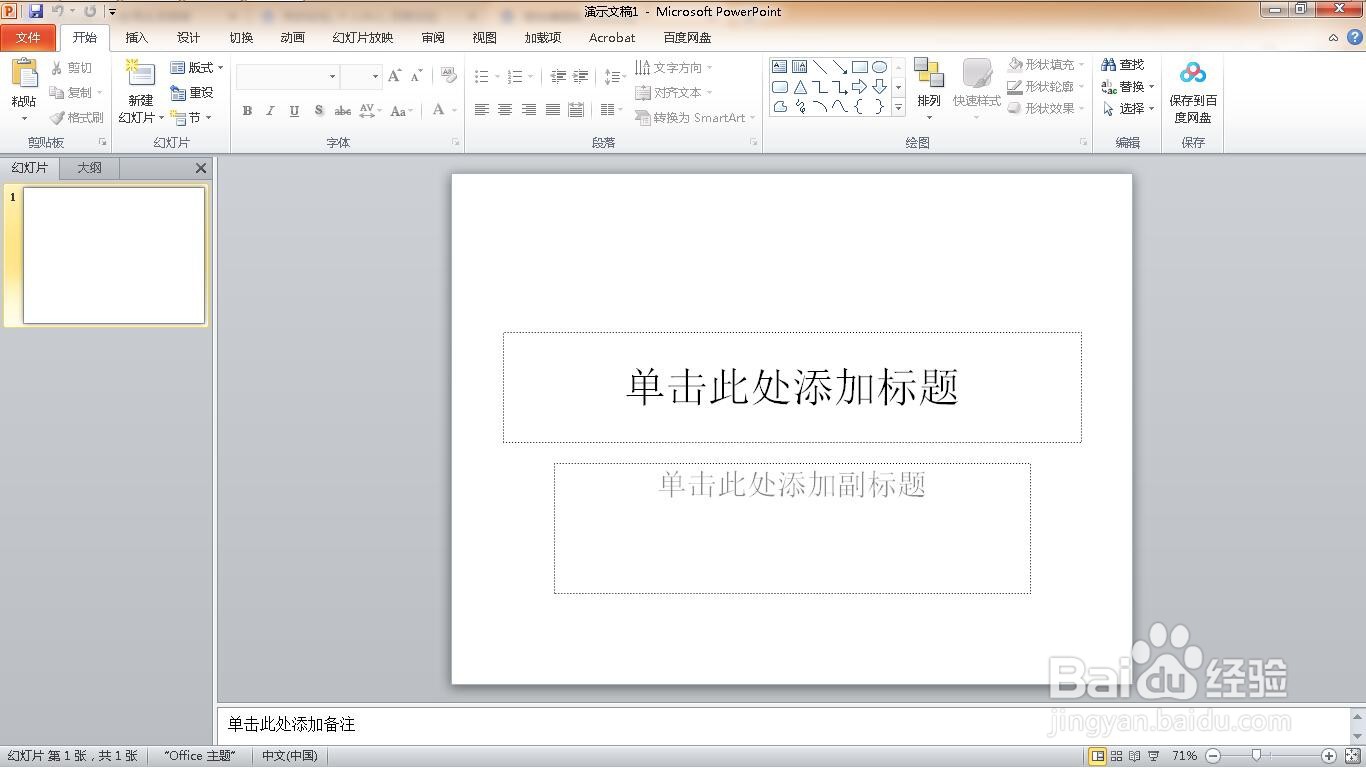
Task: Click the title placeholder 单击此处添加标题
Action: click(x=792, y=387)
